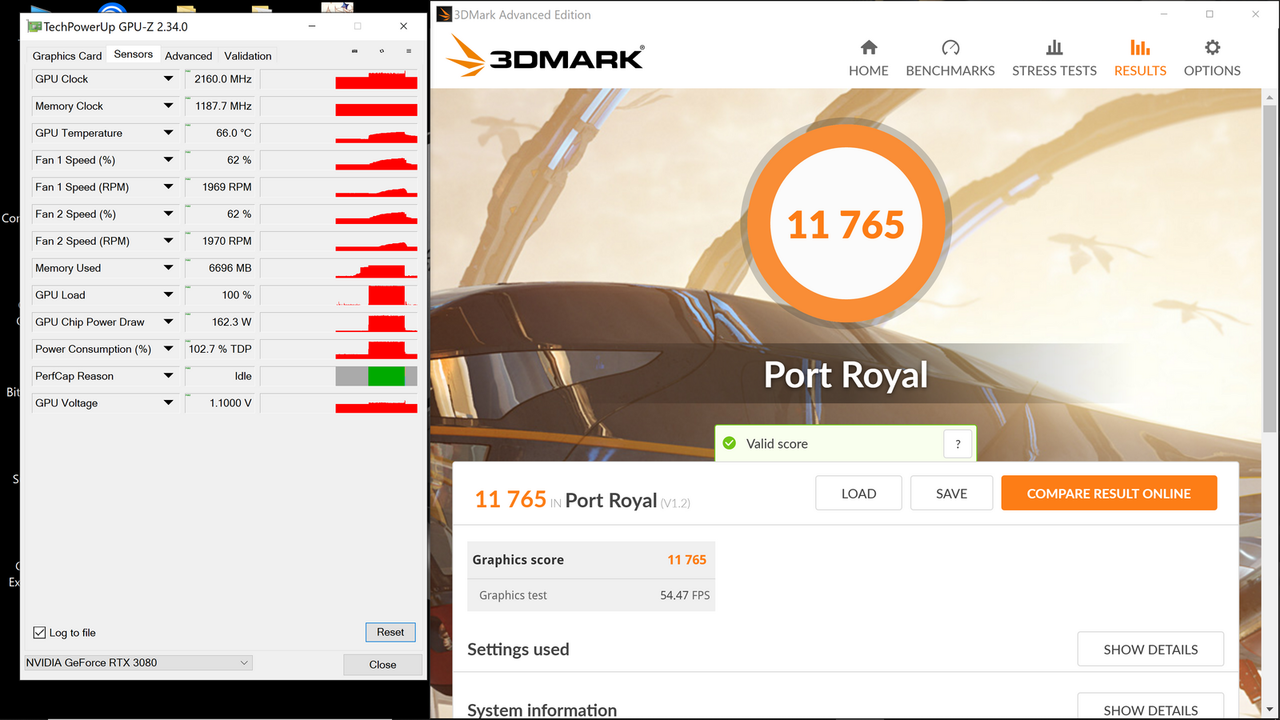The width and height of the screenshot is (1280, 720).
Task: Click the LOAD result button
Action: tap(858, 493)
